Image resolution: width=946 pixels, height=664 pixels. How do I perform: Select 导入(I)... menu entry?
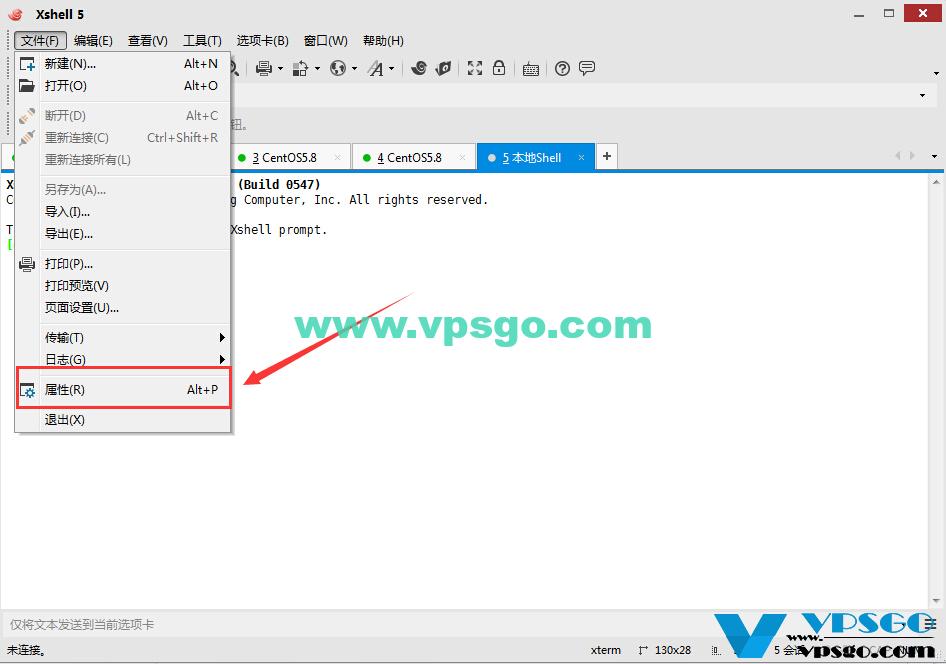click(123, 212)
